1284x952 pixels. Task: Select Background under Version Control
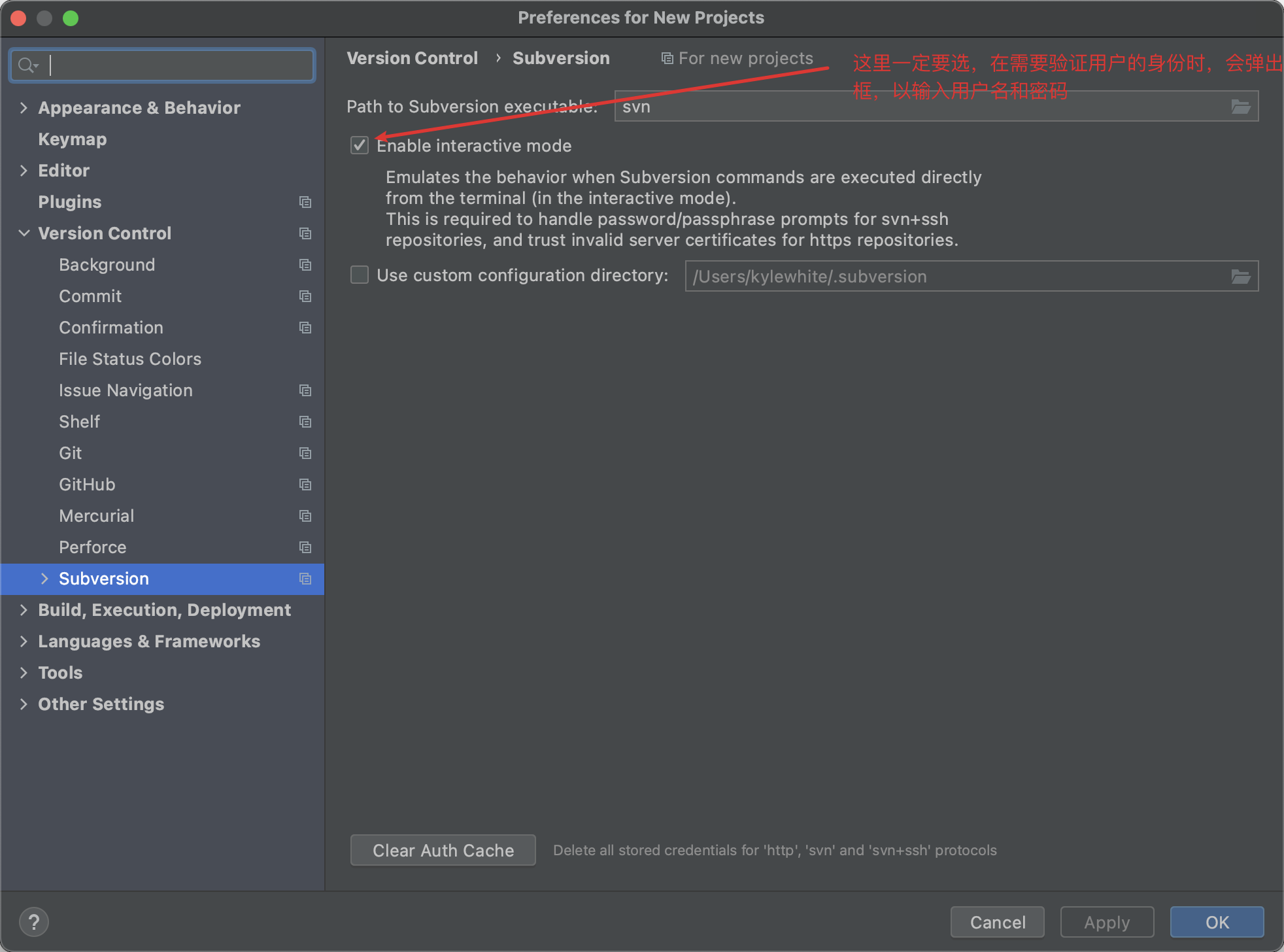point(107,265)
